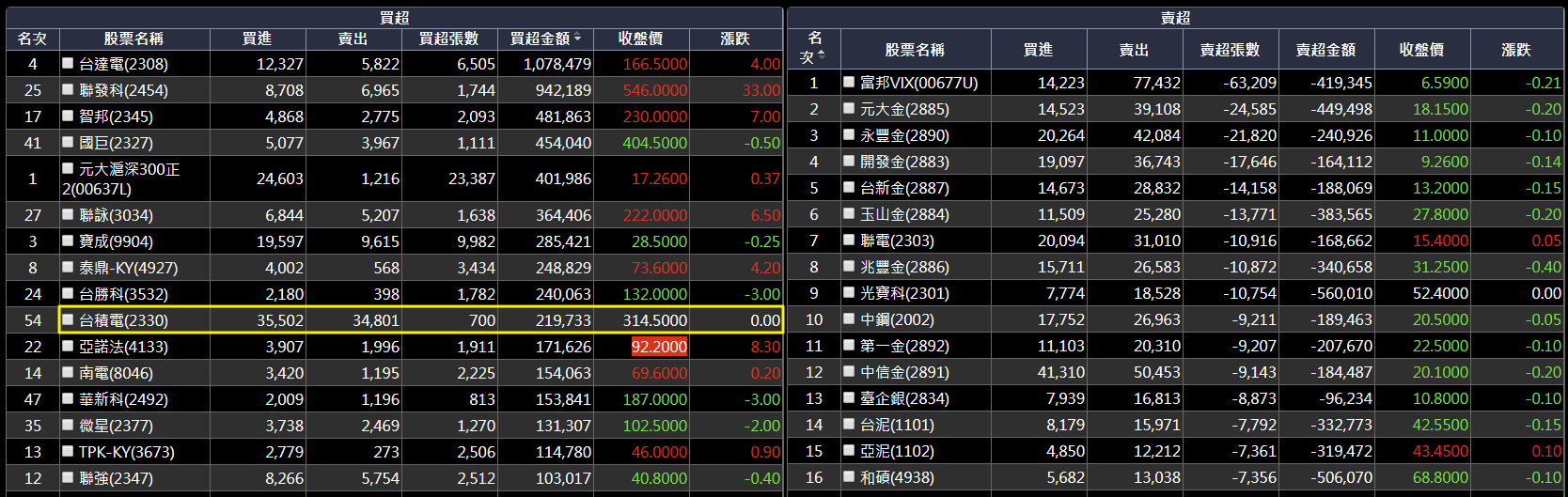This screenshot has height=497, width=1568.
Task: Tick the checkbox for 亞諾法(4133)
Action: coord(68,346)
